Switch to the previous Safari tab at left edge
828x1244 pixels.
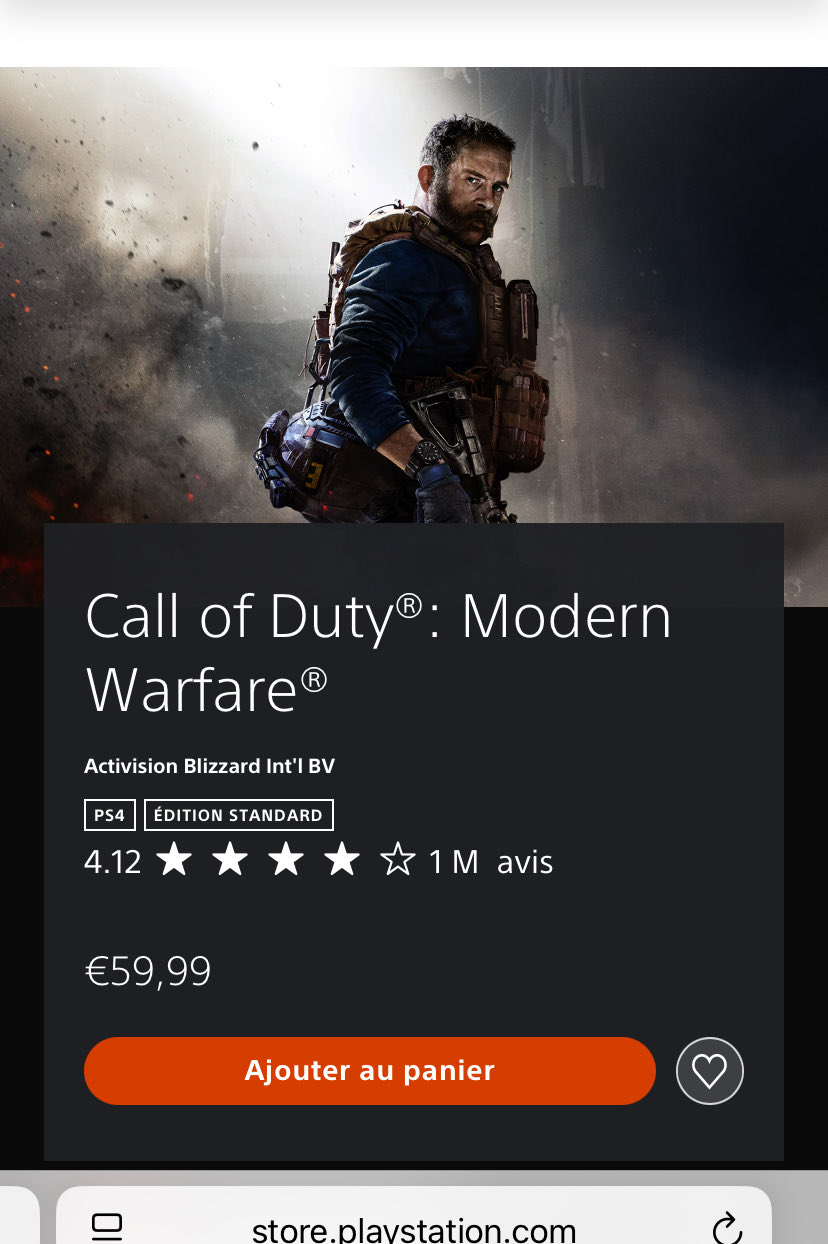coord(18,1216)
